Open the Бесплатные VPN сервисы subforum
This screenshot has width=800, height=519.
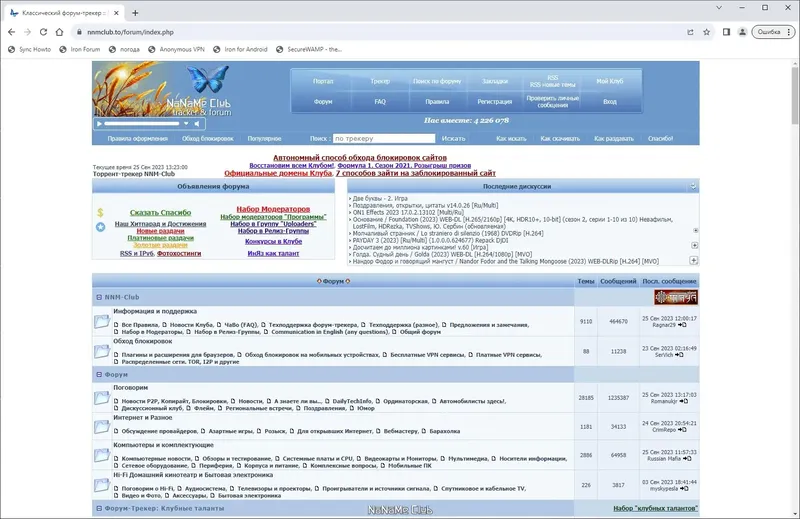click(427, 355)
